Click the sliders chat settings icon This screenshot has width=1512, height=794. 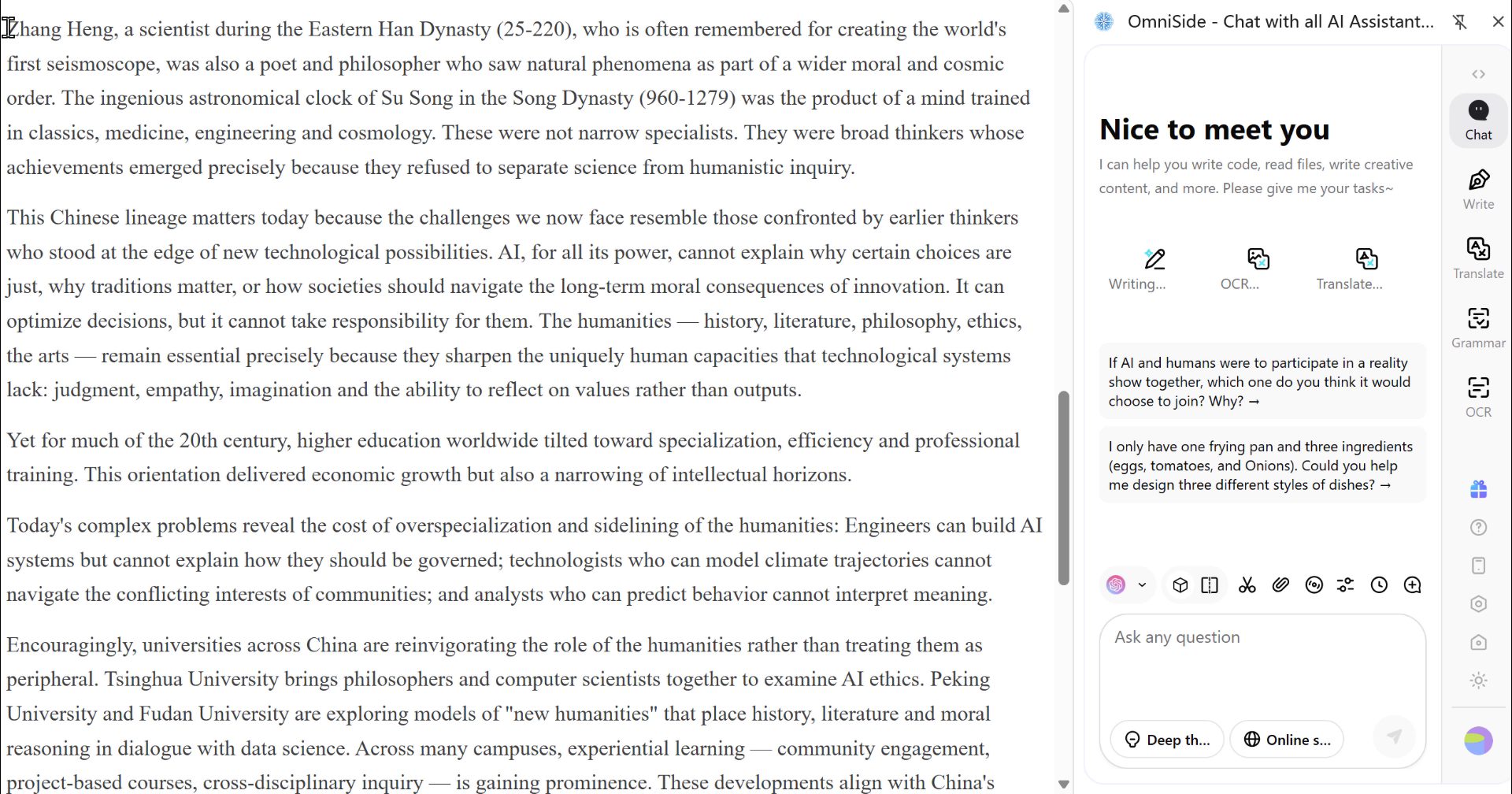click(1345, 585)
